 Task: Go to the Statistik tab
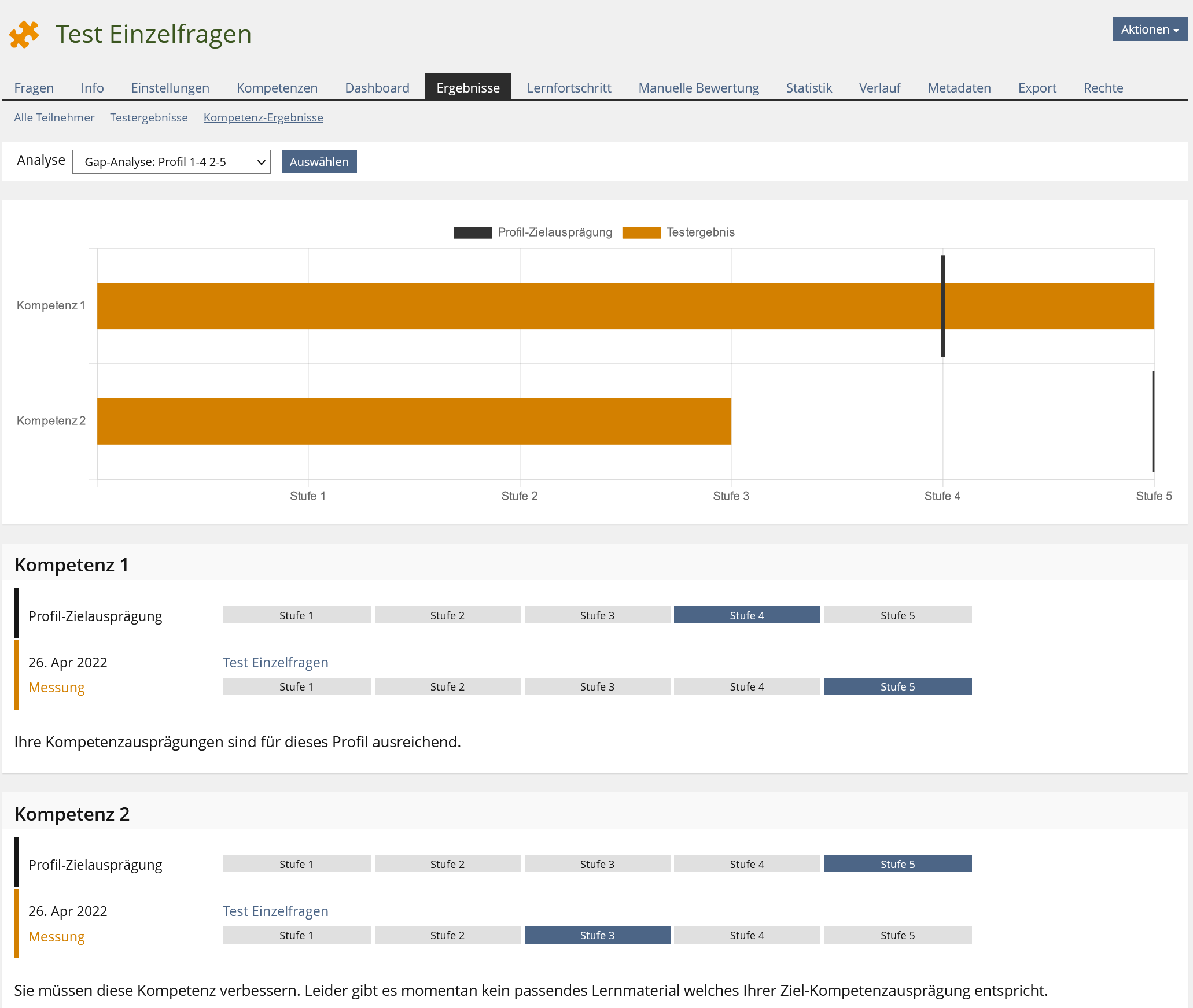(x=808, y=88)
